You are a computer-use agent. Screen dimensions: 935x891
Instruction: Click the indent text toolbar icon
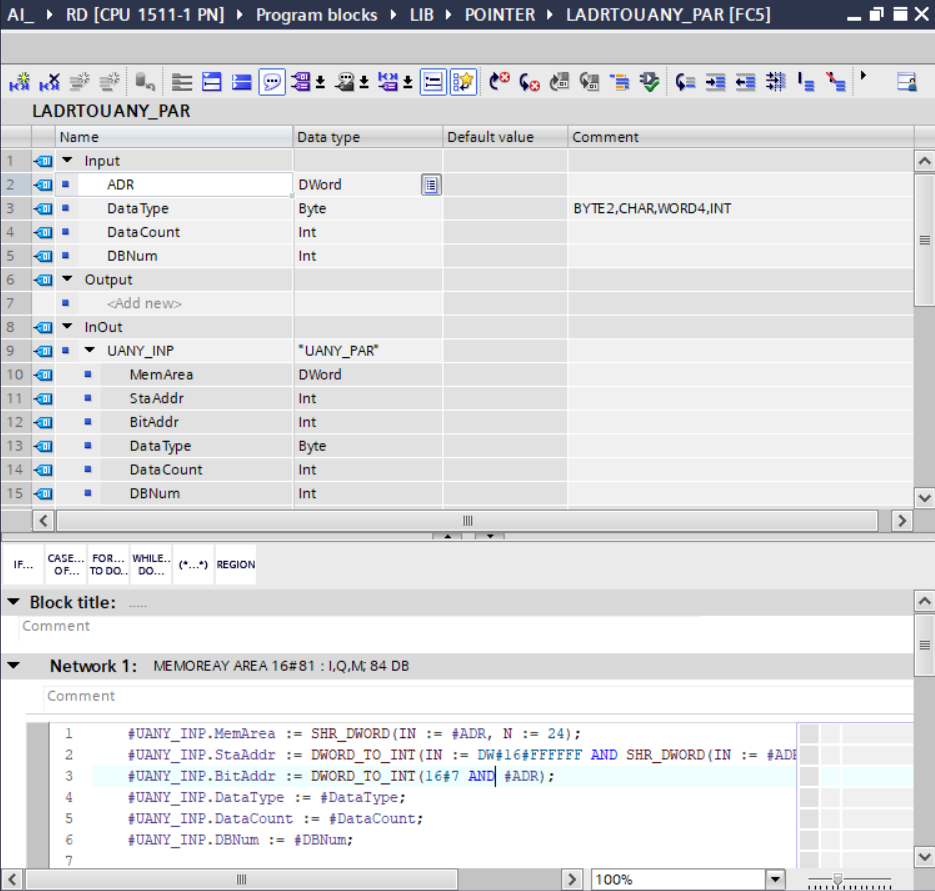click(715, 82)
